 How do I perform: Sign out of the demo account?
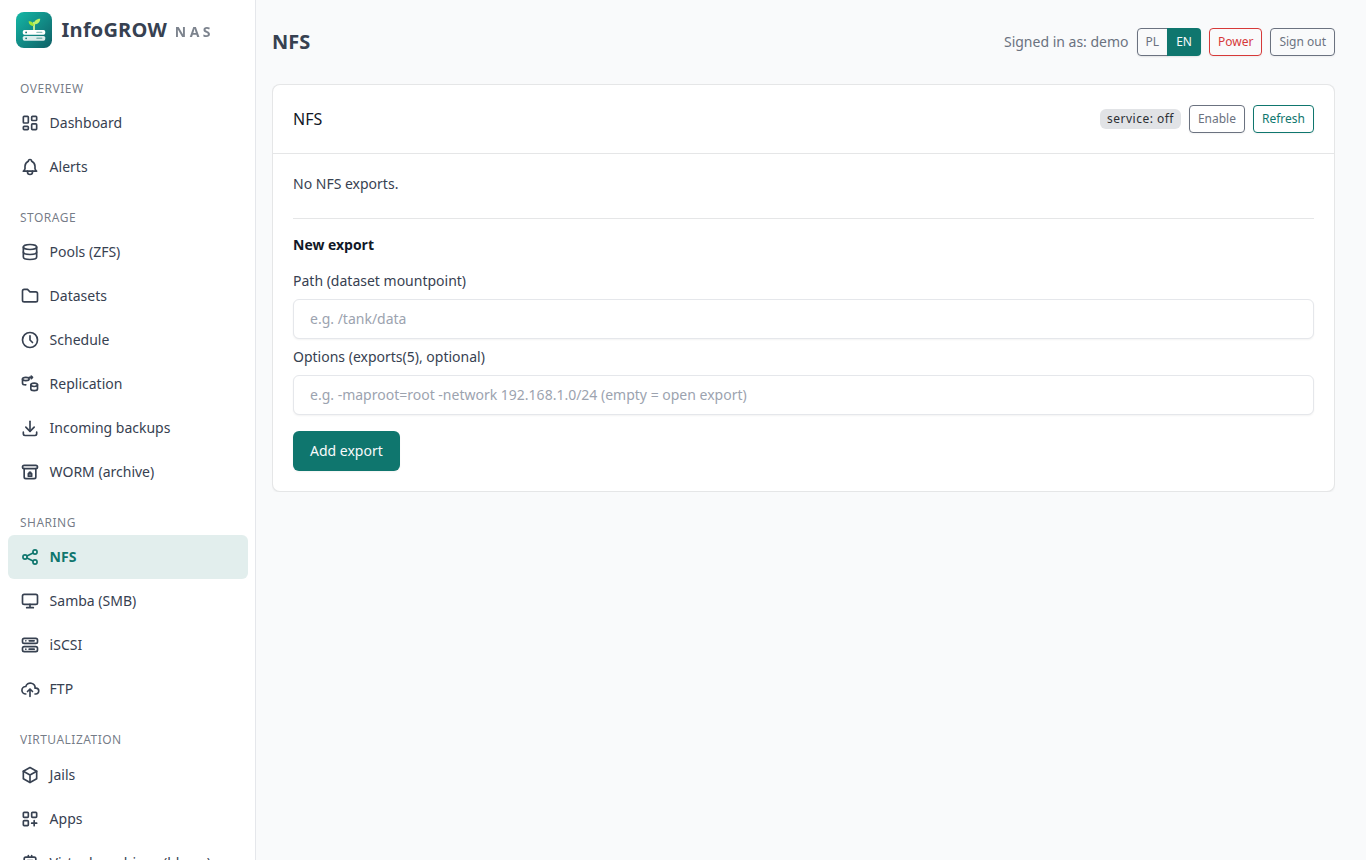pos(1302,42)
